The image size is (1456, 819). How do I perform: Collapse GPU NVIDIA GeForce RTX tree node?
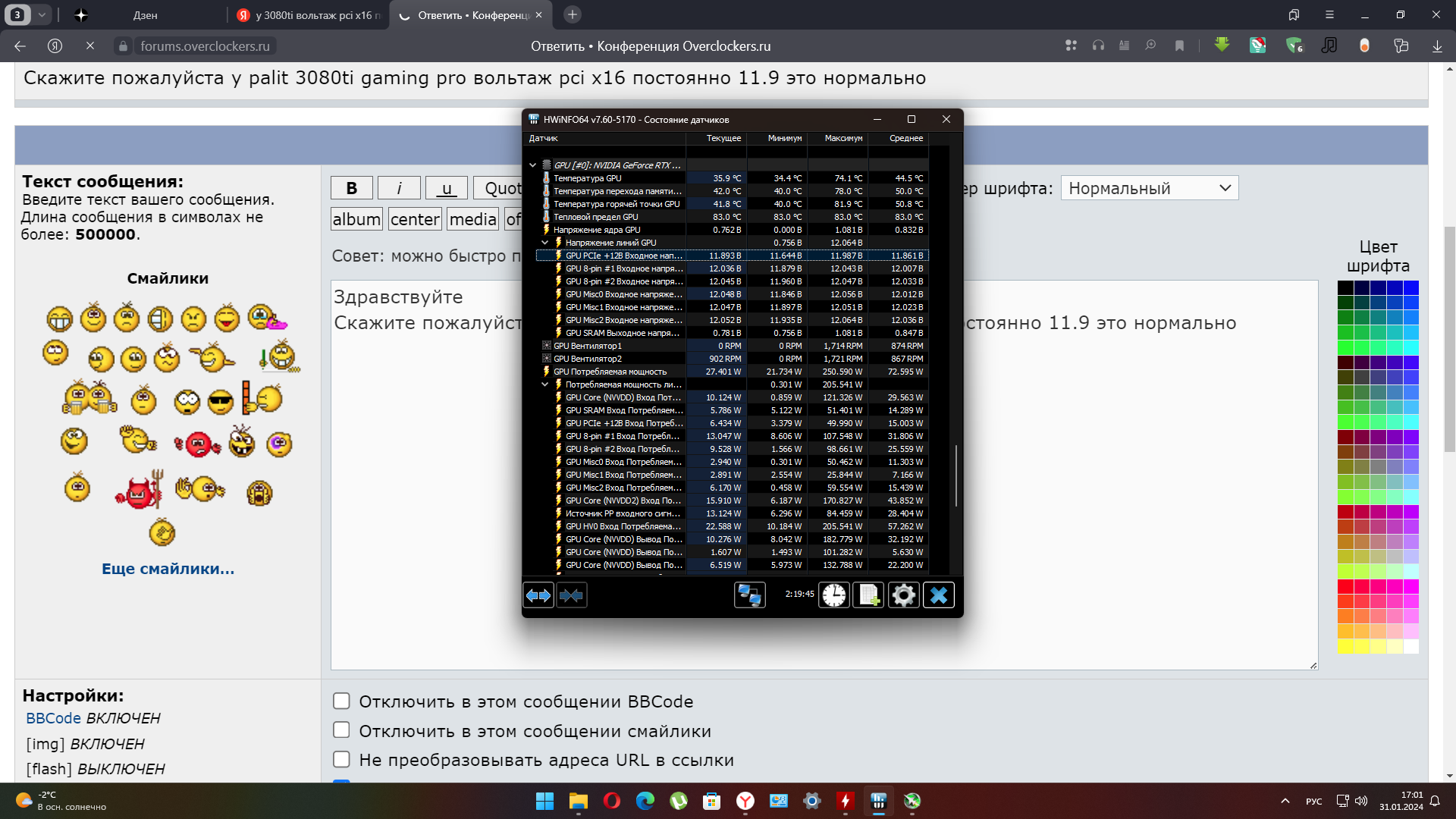pyautogui.click(x=532, y=165)
